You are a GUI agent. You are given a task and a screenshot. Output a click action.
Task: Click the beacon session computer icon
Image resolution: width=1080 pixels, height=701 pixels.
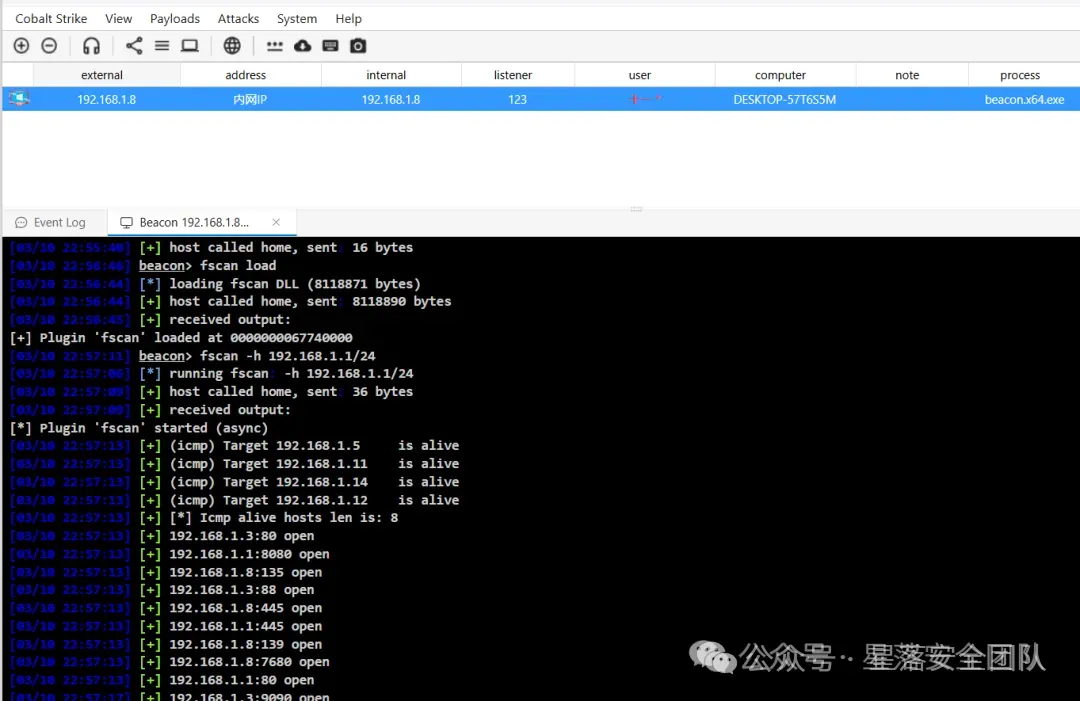tap(19, 99)
